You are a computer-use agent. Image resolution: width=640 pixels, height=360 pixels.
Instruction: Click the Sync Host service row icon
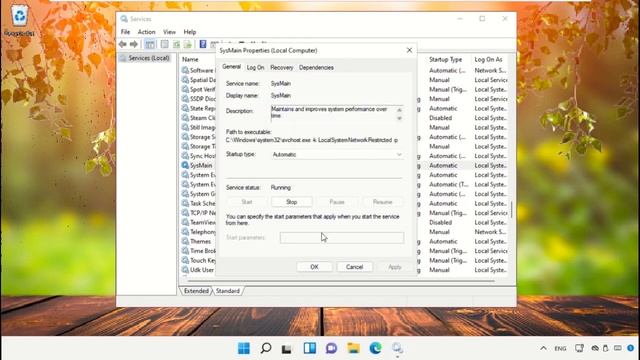pos(185,156)
